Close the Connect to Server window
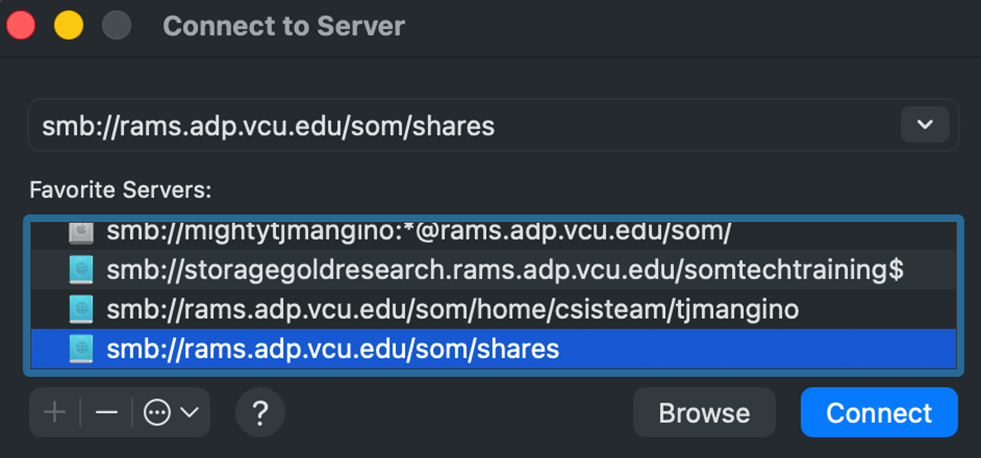Screen dimensions: 981x458 pyautogui.click(x=22, y=25)
